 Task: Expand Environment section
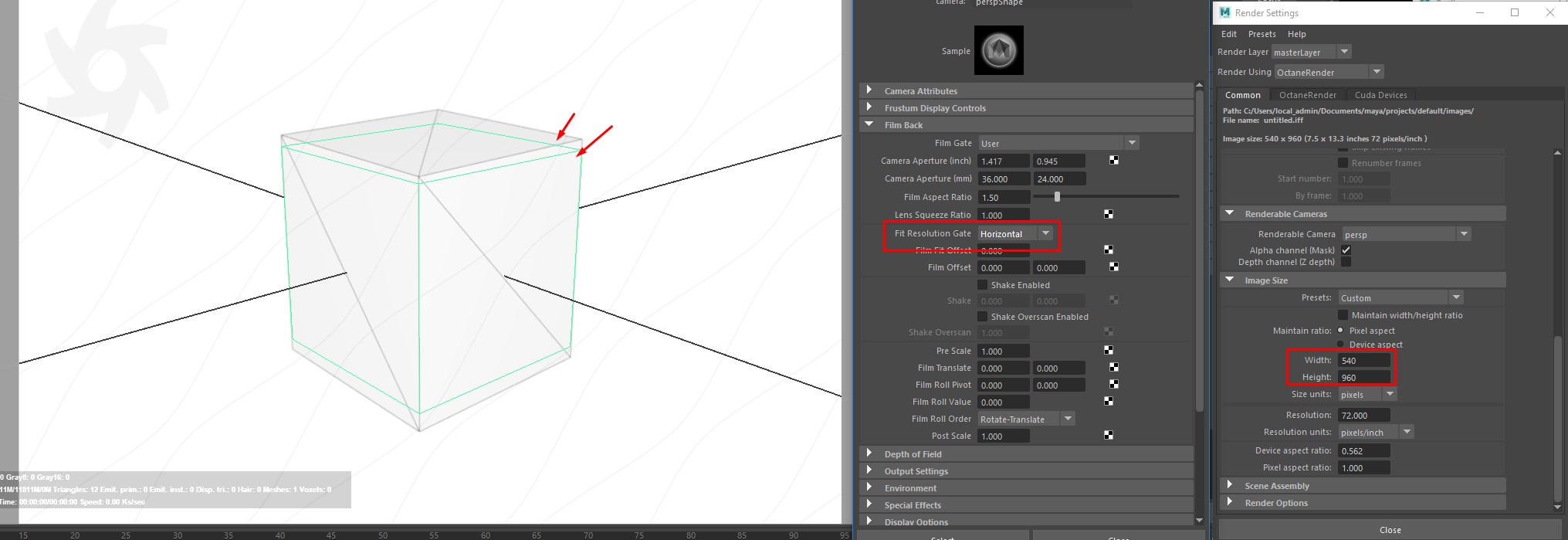point(1026,487)
